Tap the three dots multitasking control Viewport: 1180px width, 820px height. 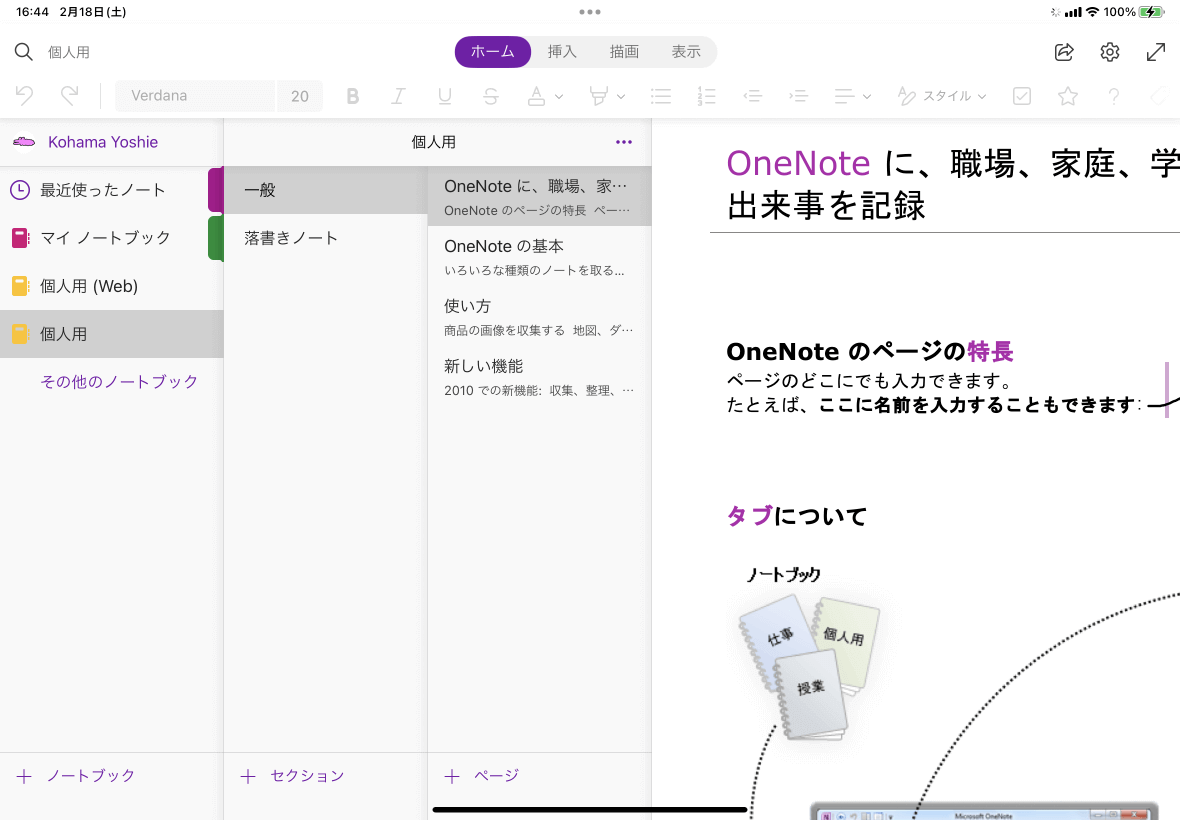coord(590,12)
